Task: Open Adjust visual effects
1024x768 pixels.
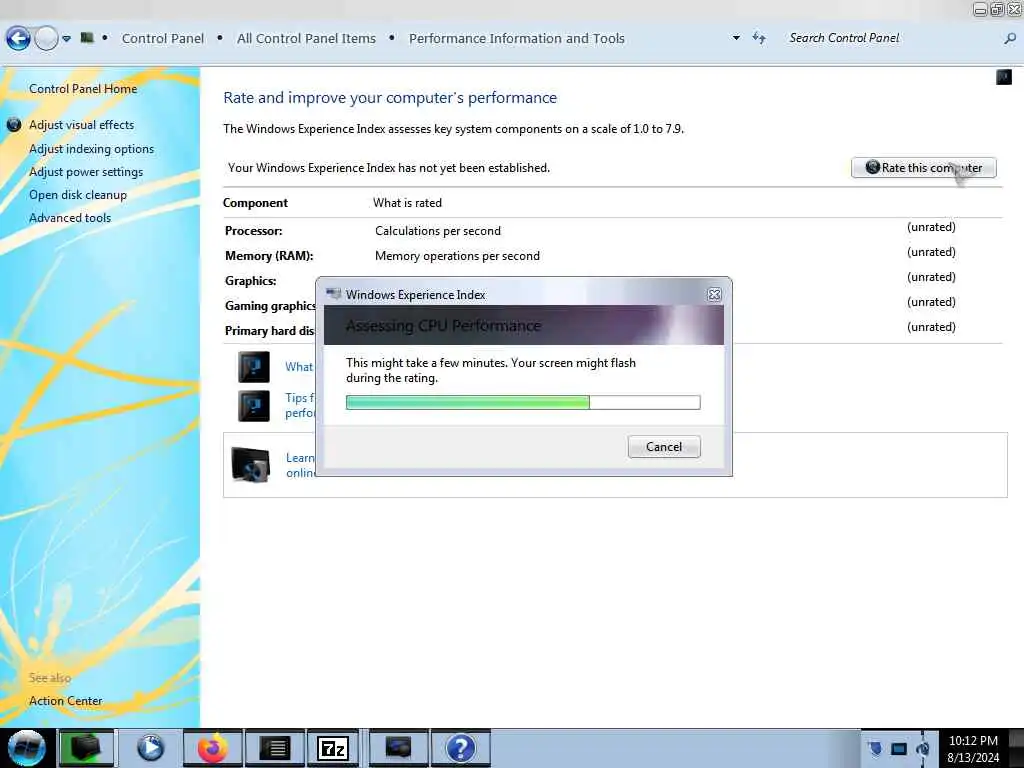Action: point(81,125)
